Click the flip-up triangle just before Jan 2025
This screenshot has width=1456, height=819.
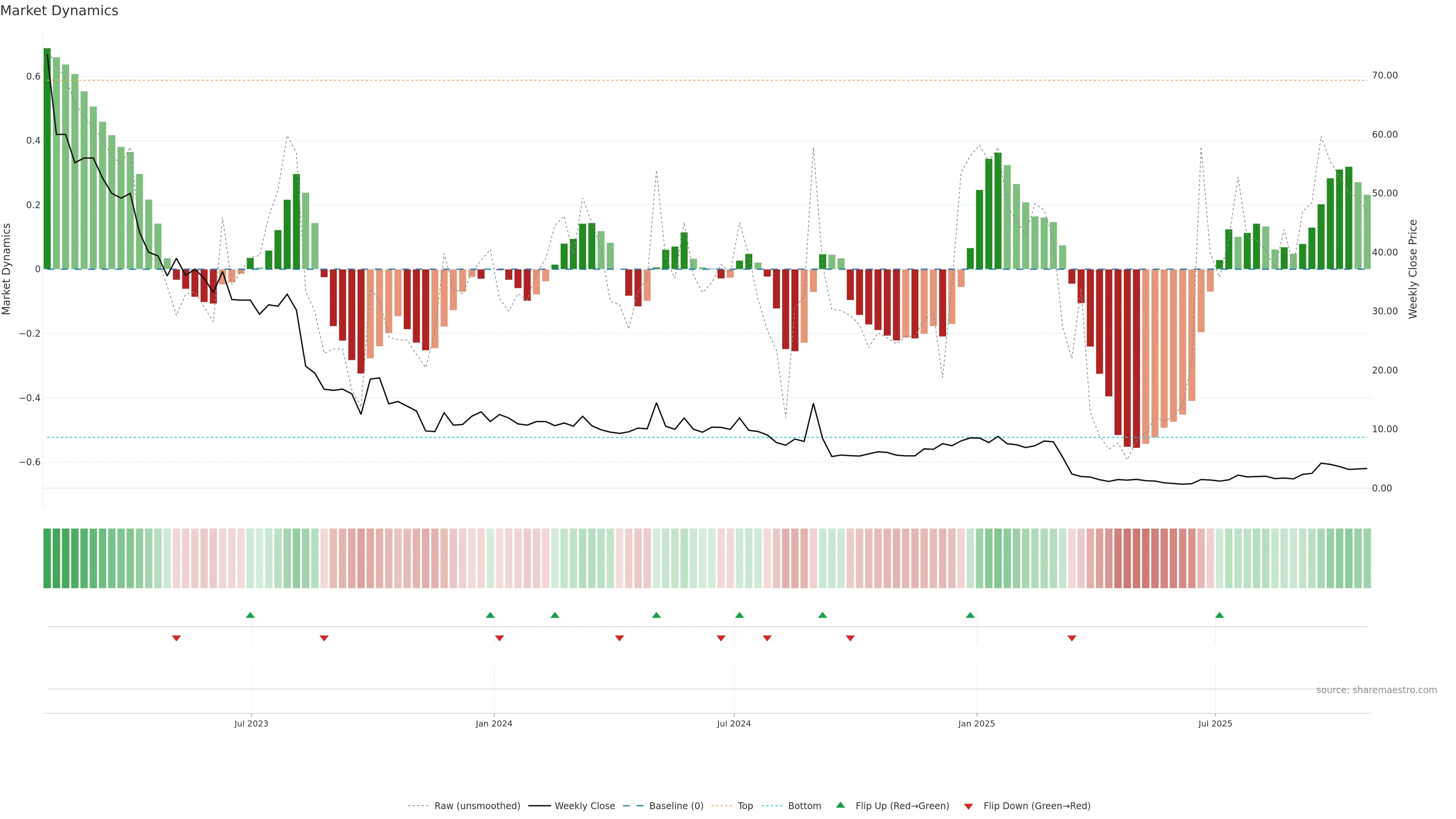(970, 615)
